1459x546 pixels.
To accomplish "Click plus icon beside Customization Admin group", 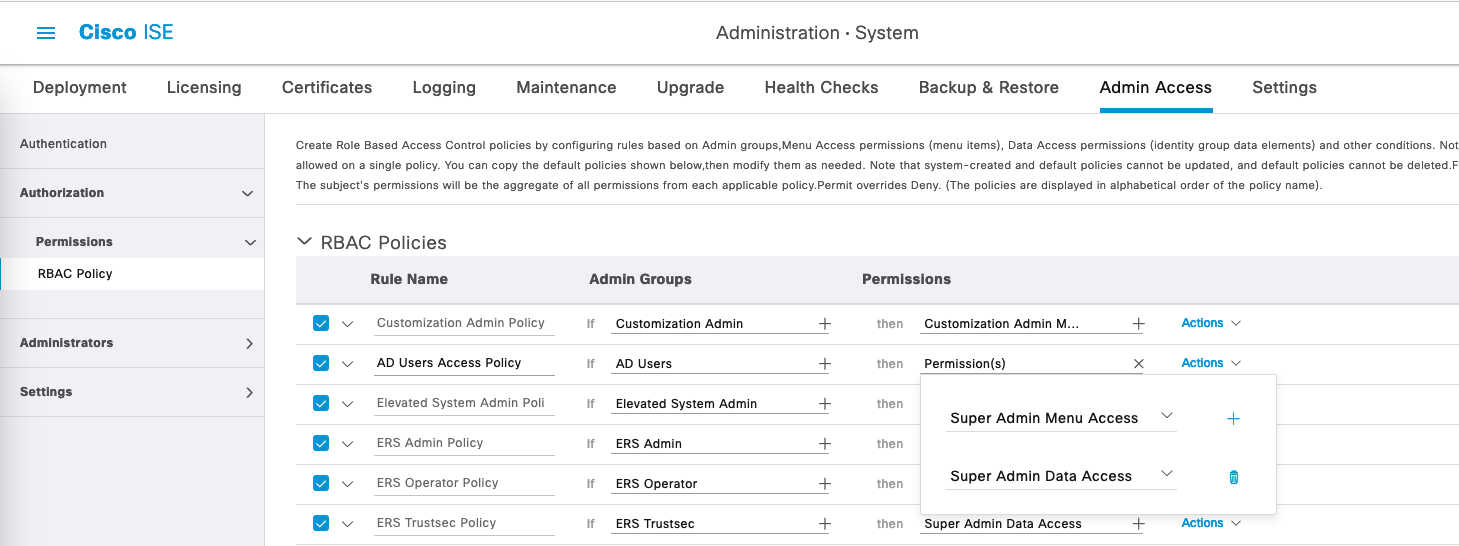I will [825, 324].
